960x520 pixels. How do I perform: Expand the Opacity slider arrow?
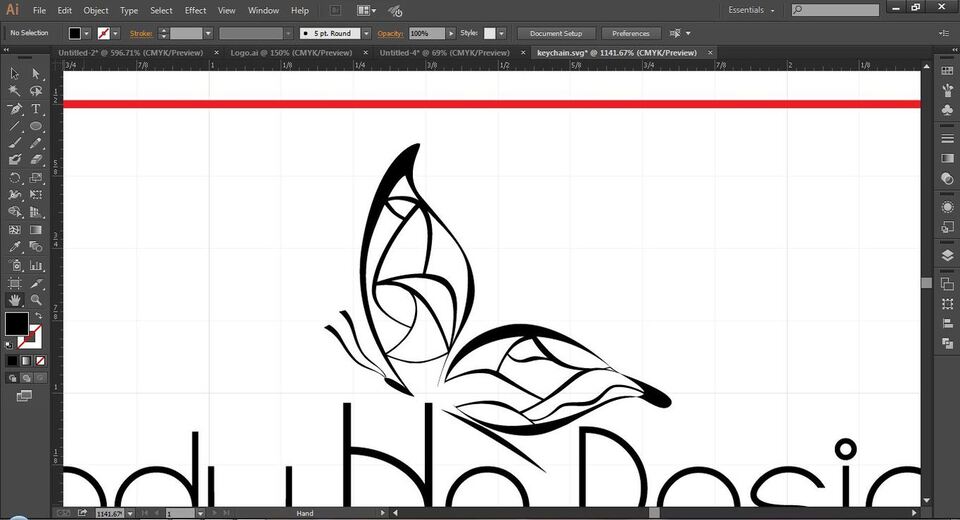pos(451,34)
